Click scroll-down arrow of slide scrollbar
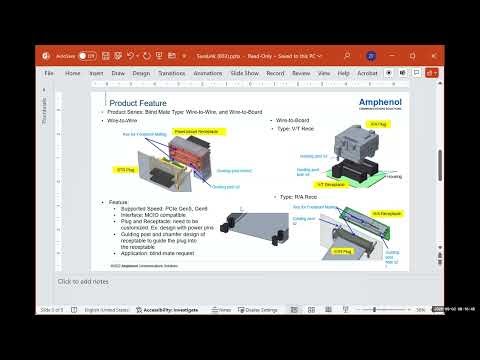480x360 pixels. coord(440,248)
